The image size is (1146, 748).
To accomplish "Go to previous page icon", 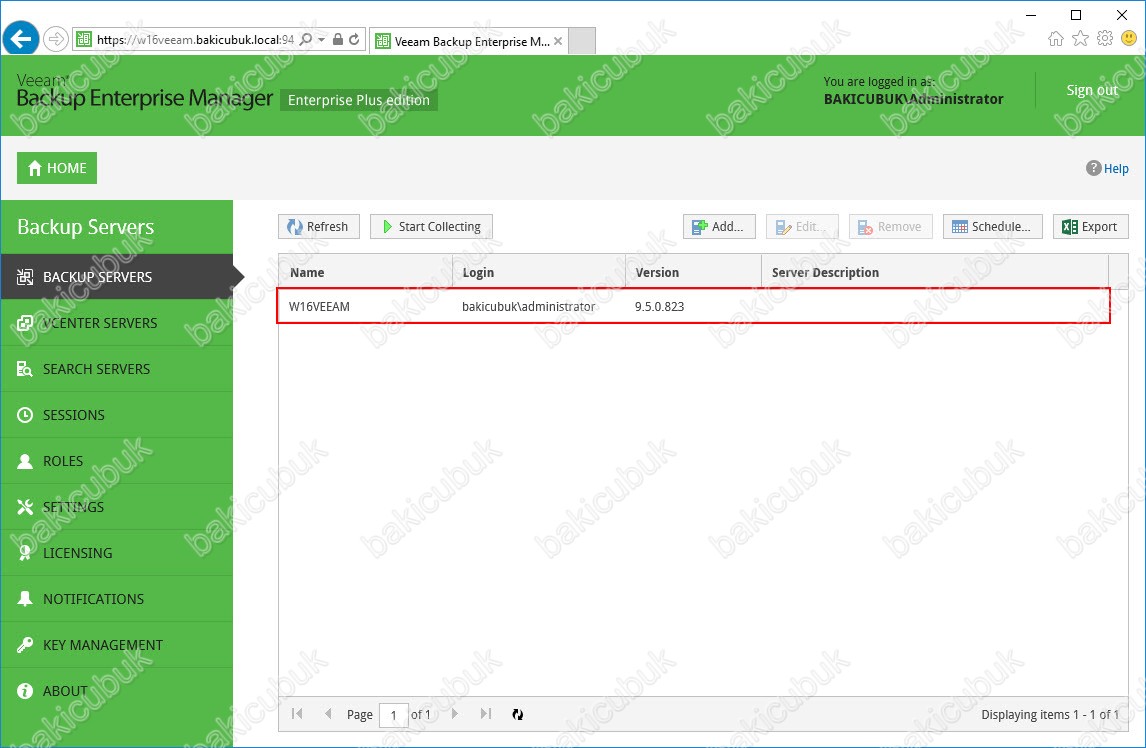I will point(328,714).
